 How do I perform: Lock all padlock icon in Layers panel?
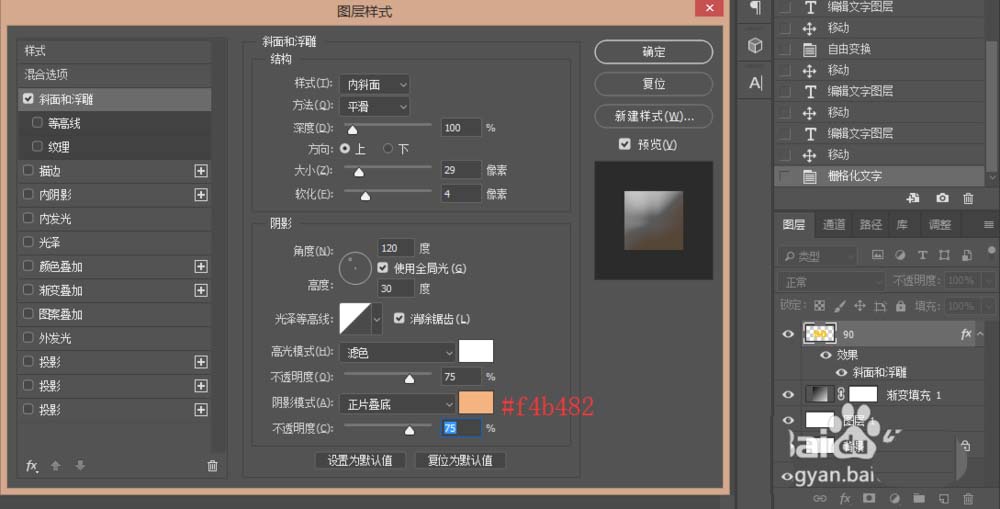point(901,306)
